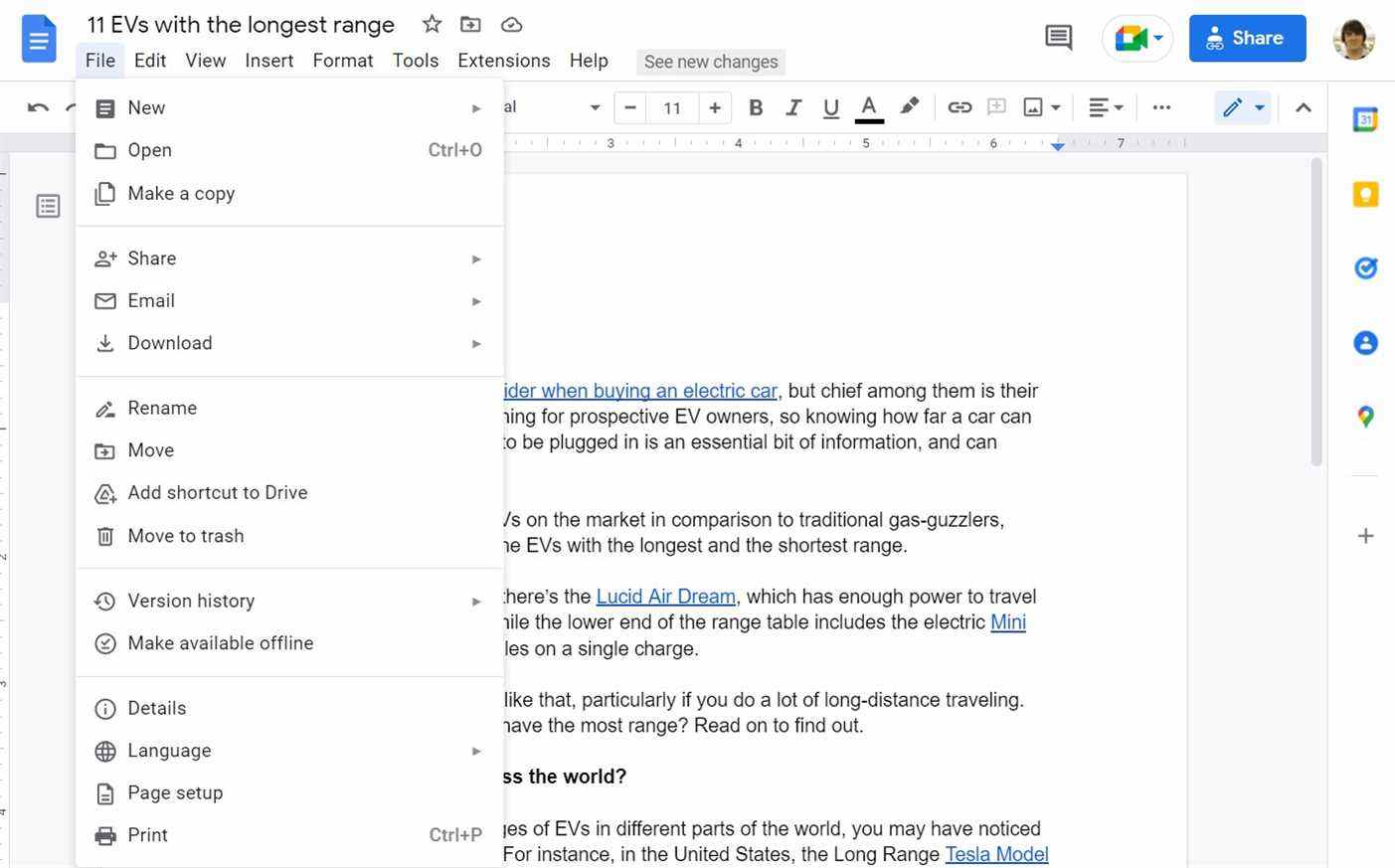Open Google Calendar side panel icon
The height and width of the screenshot is (868, 1395).
click(x=1365, y=119)
